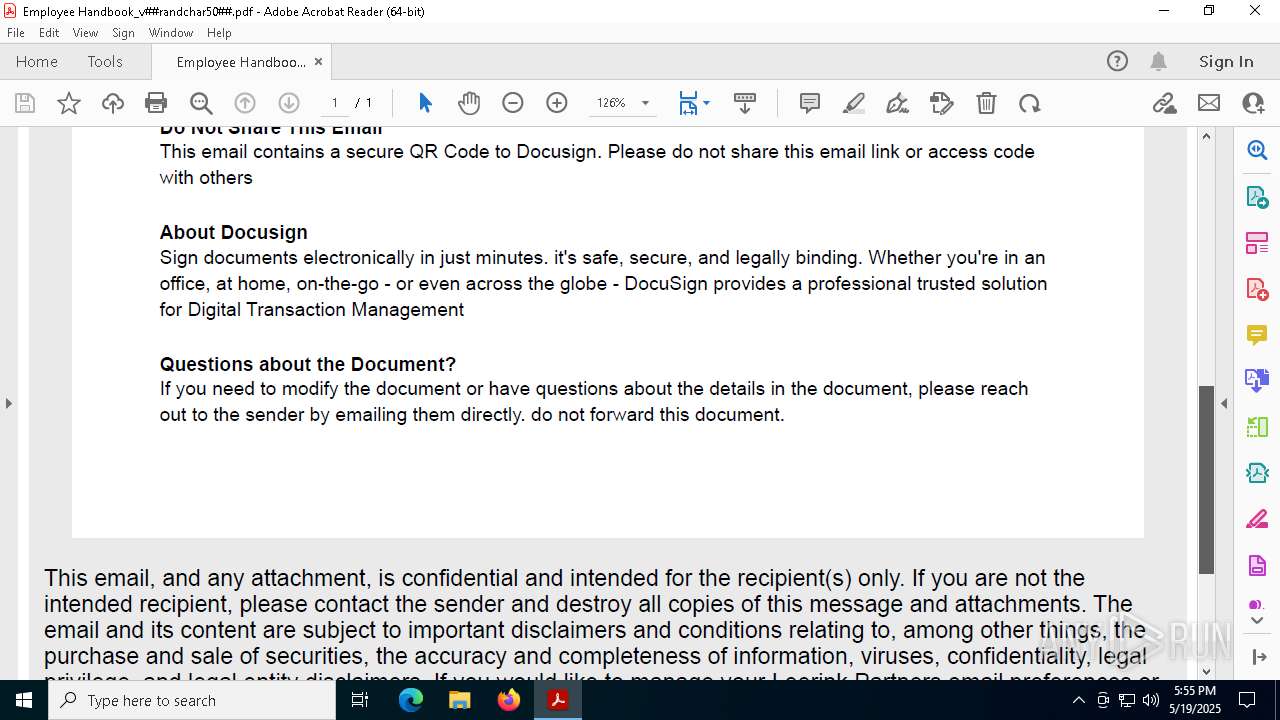Open the File menu
The width and height of the screenshot is (1280, 720).
pos(16,33)
